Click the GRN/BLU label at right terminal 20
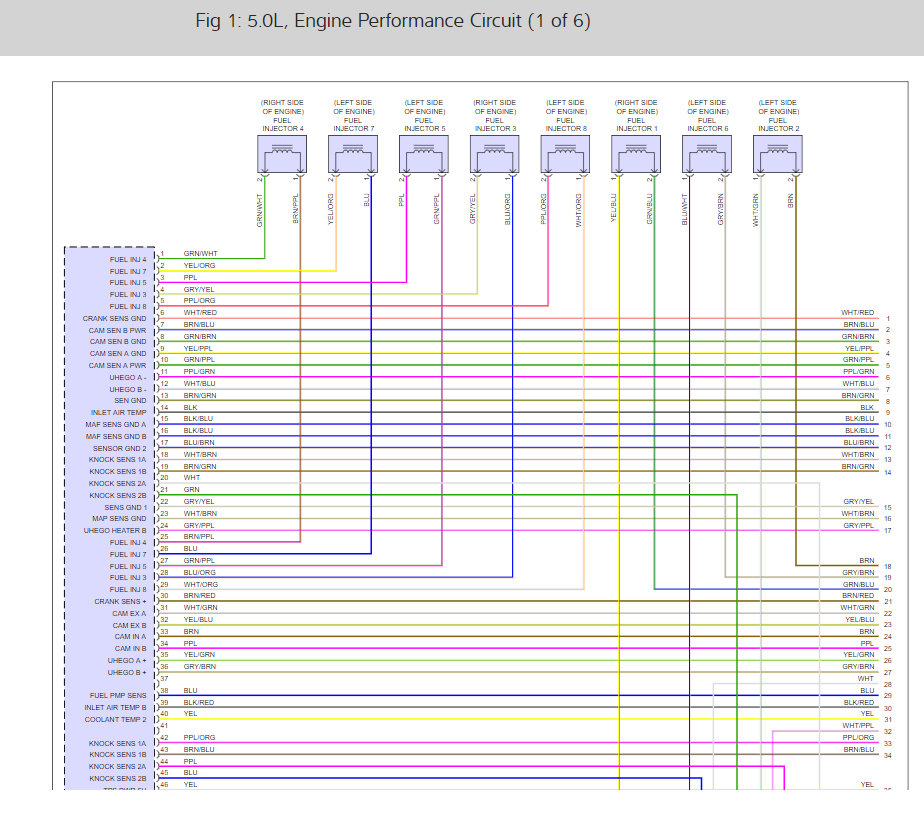This screenshot has width=924, height=814. (x=858, y=584)
